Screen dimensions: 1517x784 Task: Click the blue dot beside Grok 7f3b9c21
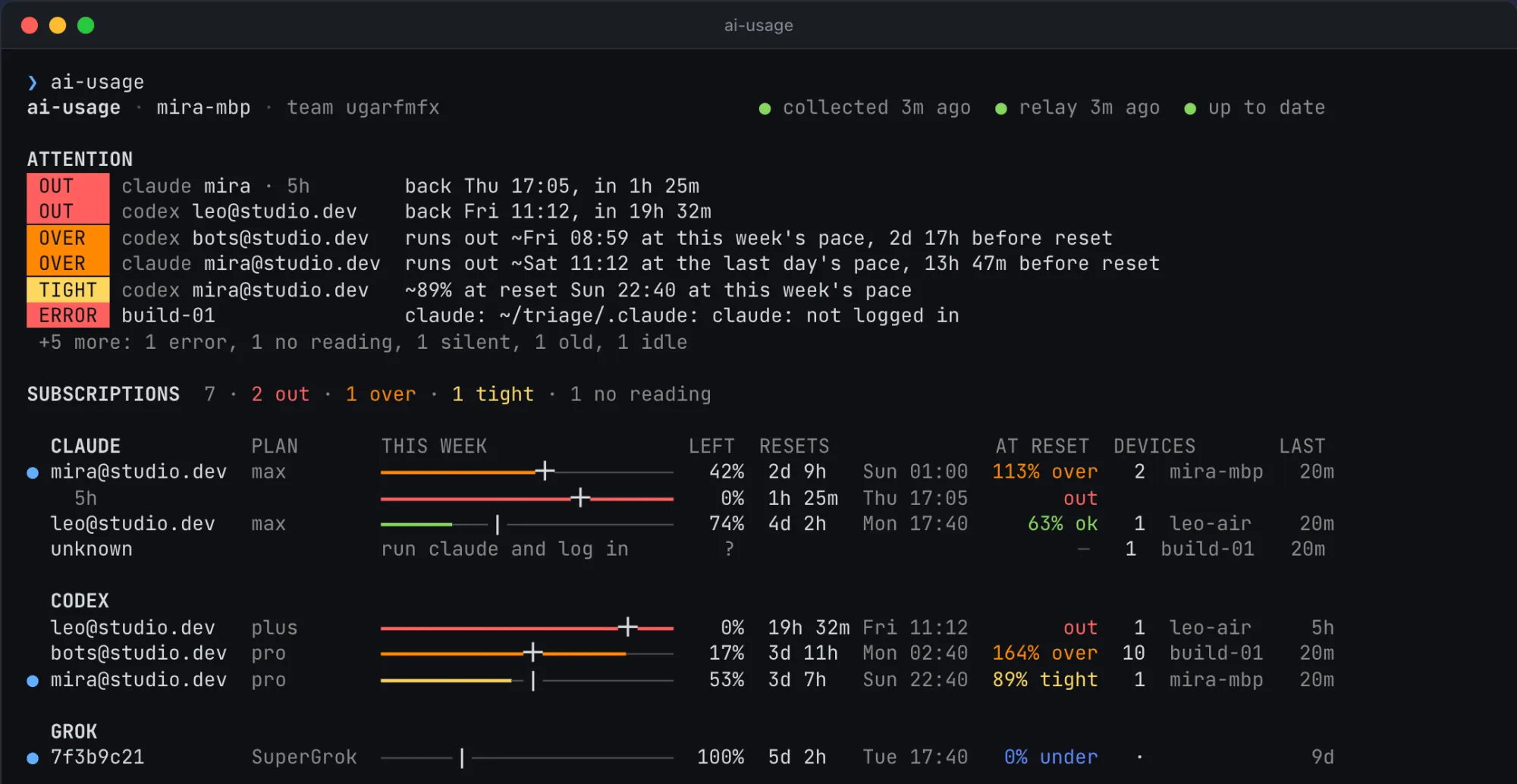pos(33,757)
